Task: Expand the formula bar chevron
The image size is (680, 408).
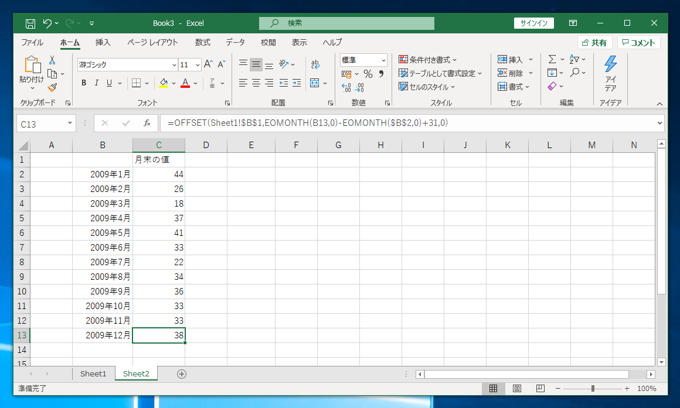Action: coord(660,123)
